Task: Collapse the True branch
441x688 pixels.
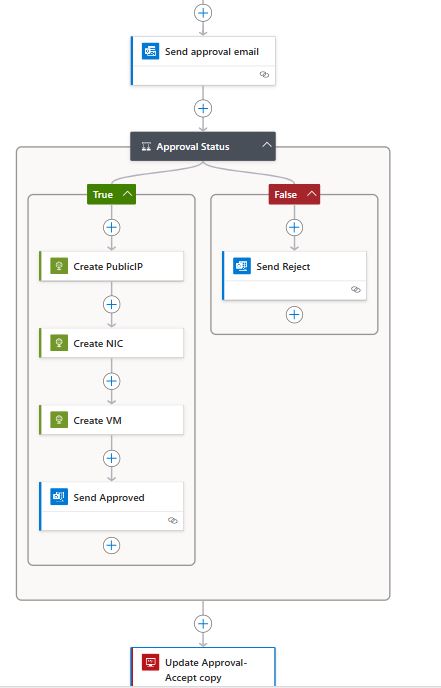Action: click(128, 194)
